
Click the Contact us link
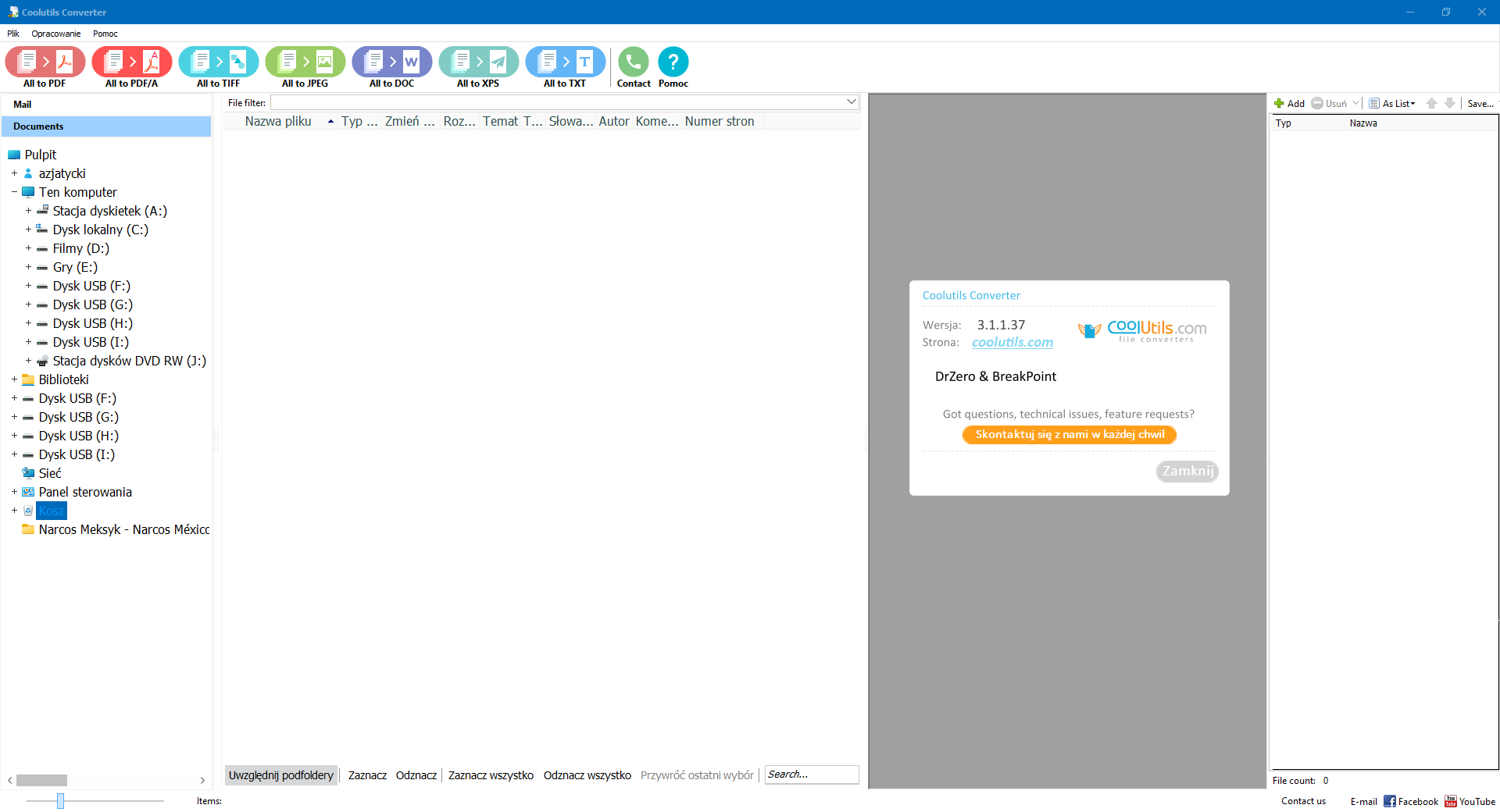1303,801
